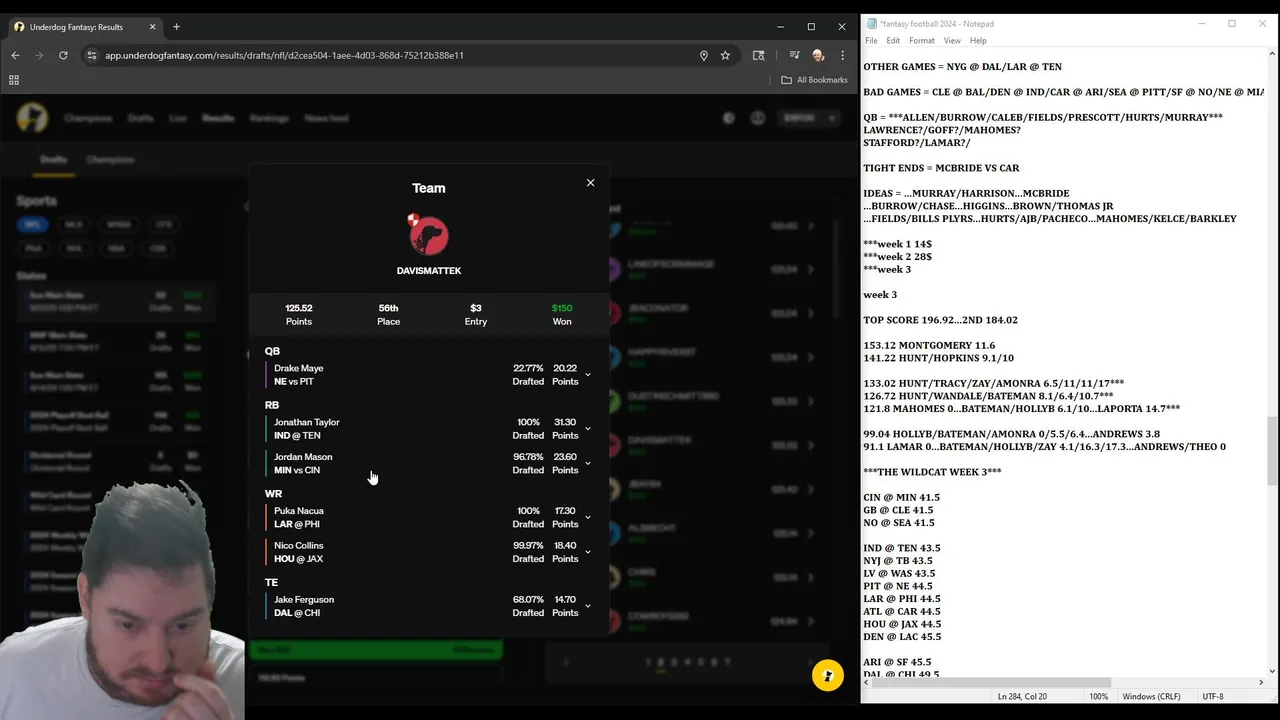Click the Notepad app icon in title bar
This screenshot has height=720, width=1280.
871,24
